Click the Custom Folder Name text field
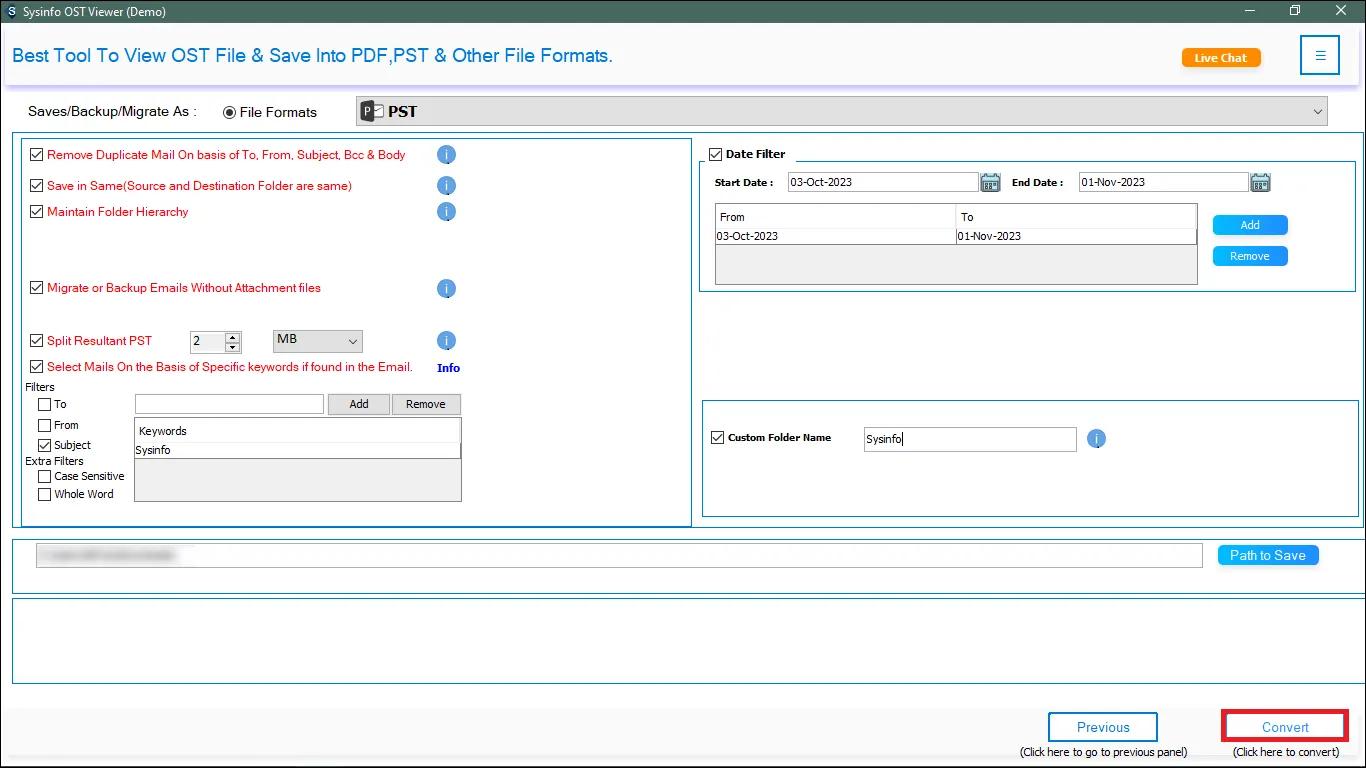The height and width of the screenshot is (768, 1366). coord(969,439)
